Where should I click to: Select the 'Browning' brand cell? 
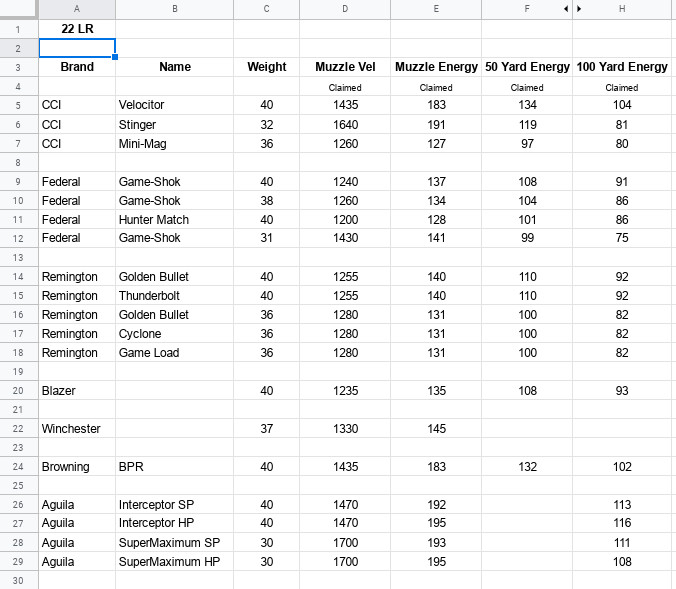point(77,467)
